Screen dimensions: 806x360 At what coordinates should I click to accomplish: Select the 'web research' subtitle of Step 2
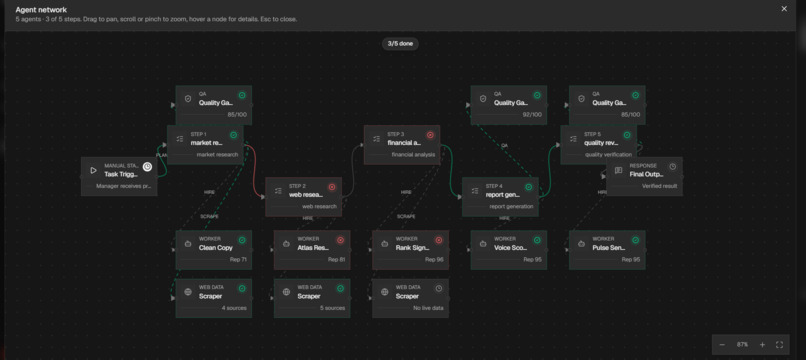[319, 206]
